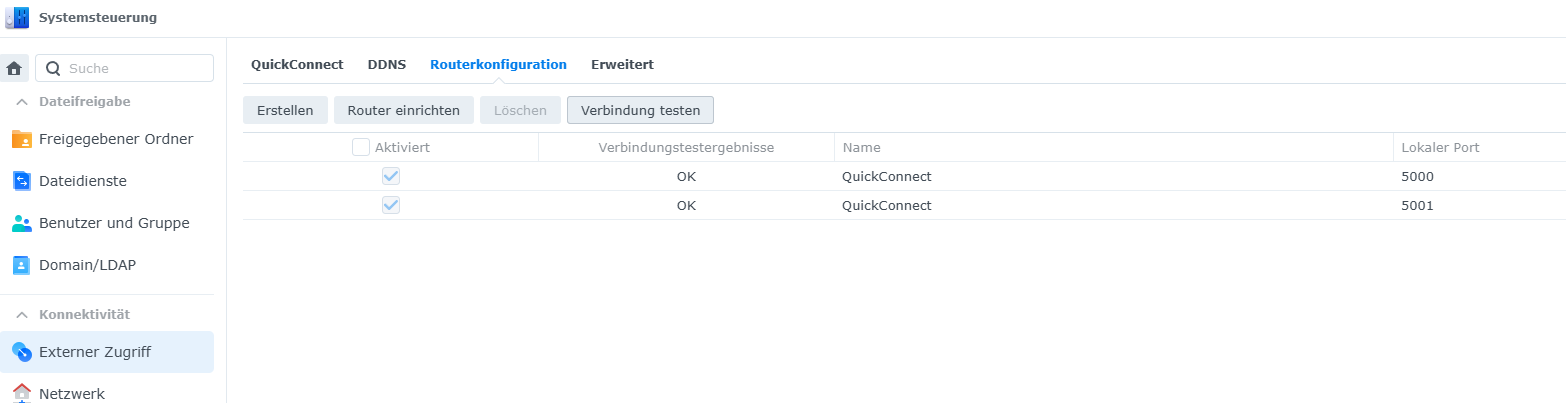
Task: Click the Verbindung testen button
Action: coord(640,110)
